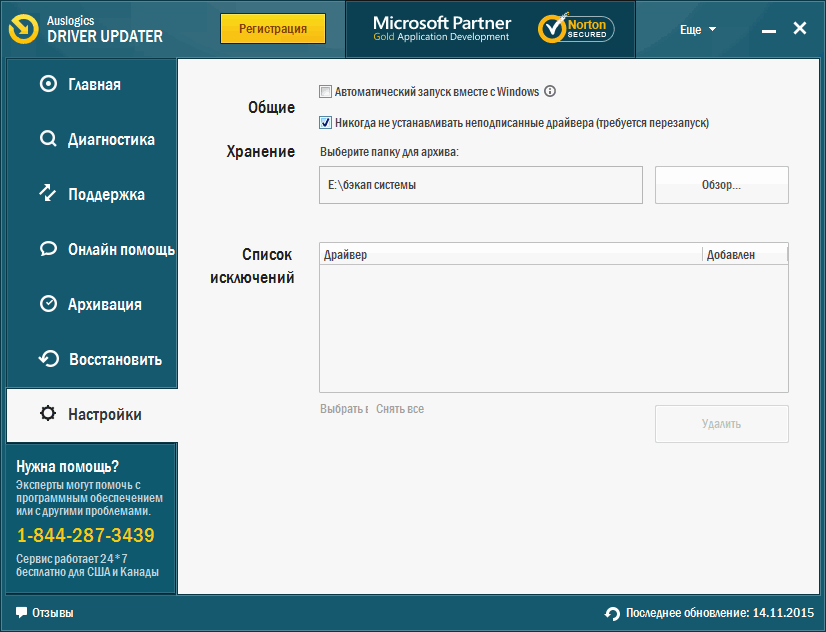Open the Еще dropdown menu
Screen dimensions: 826x632
pyautogui.click(x=698, y=30)
